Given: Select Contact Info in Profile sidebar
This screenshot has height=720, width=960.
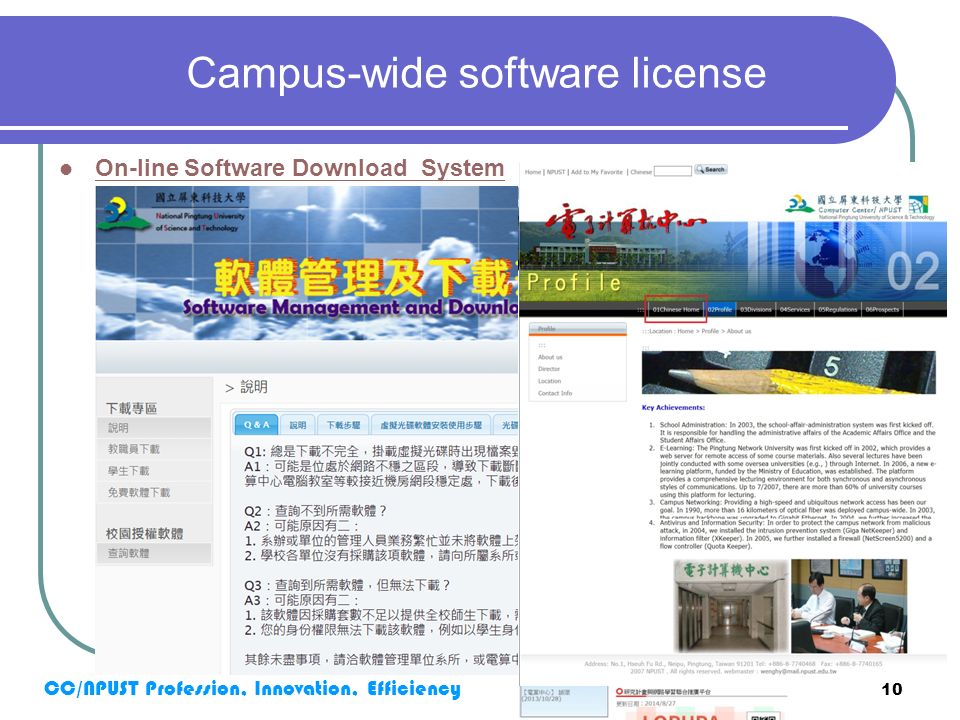Looking at the screenshot, I should 555,393.
